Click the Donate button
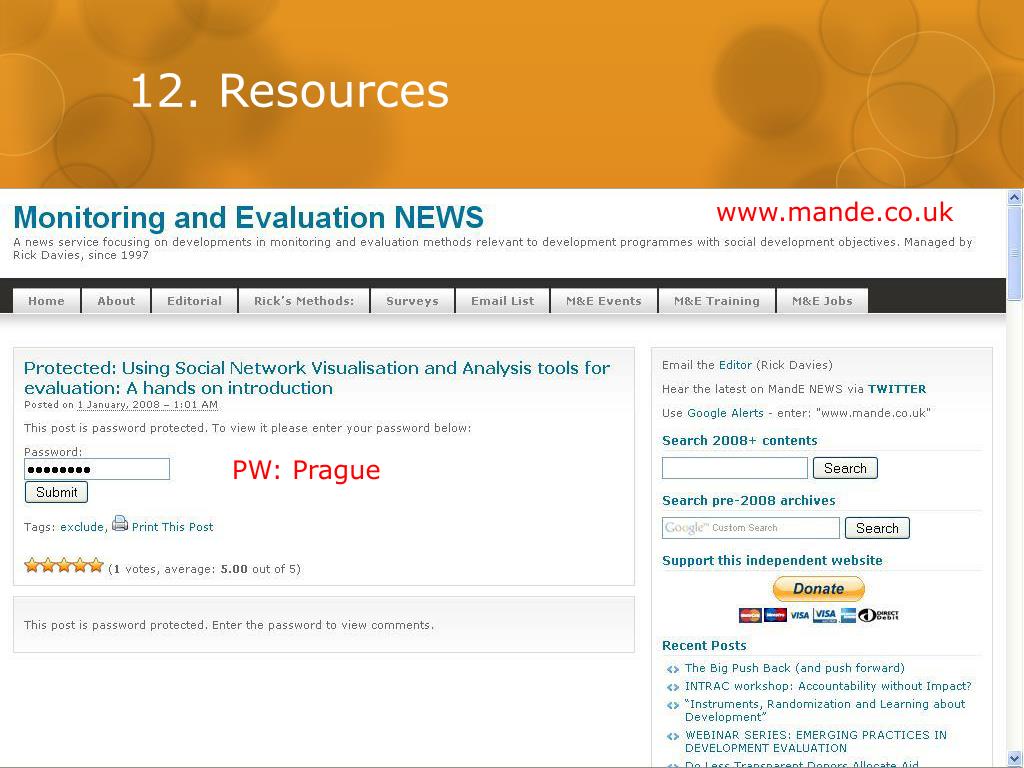 coord(818,588)
